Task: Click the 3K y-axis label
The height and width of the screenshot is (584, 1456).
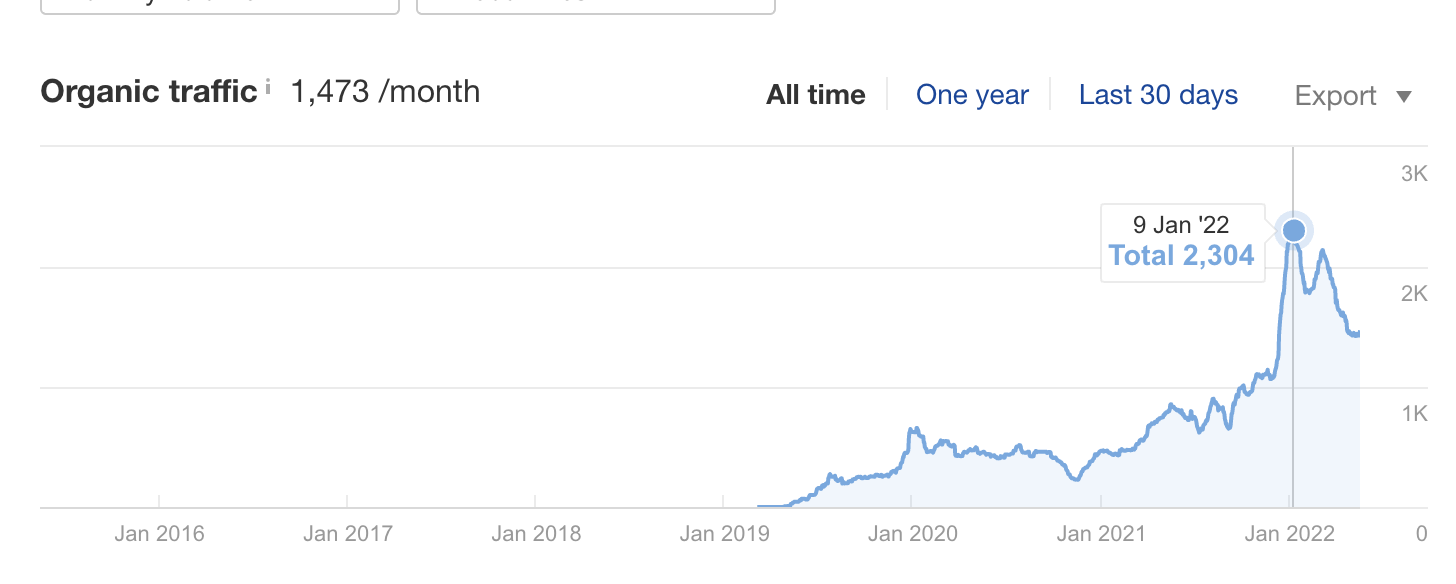Action: tap(1413, 174)
